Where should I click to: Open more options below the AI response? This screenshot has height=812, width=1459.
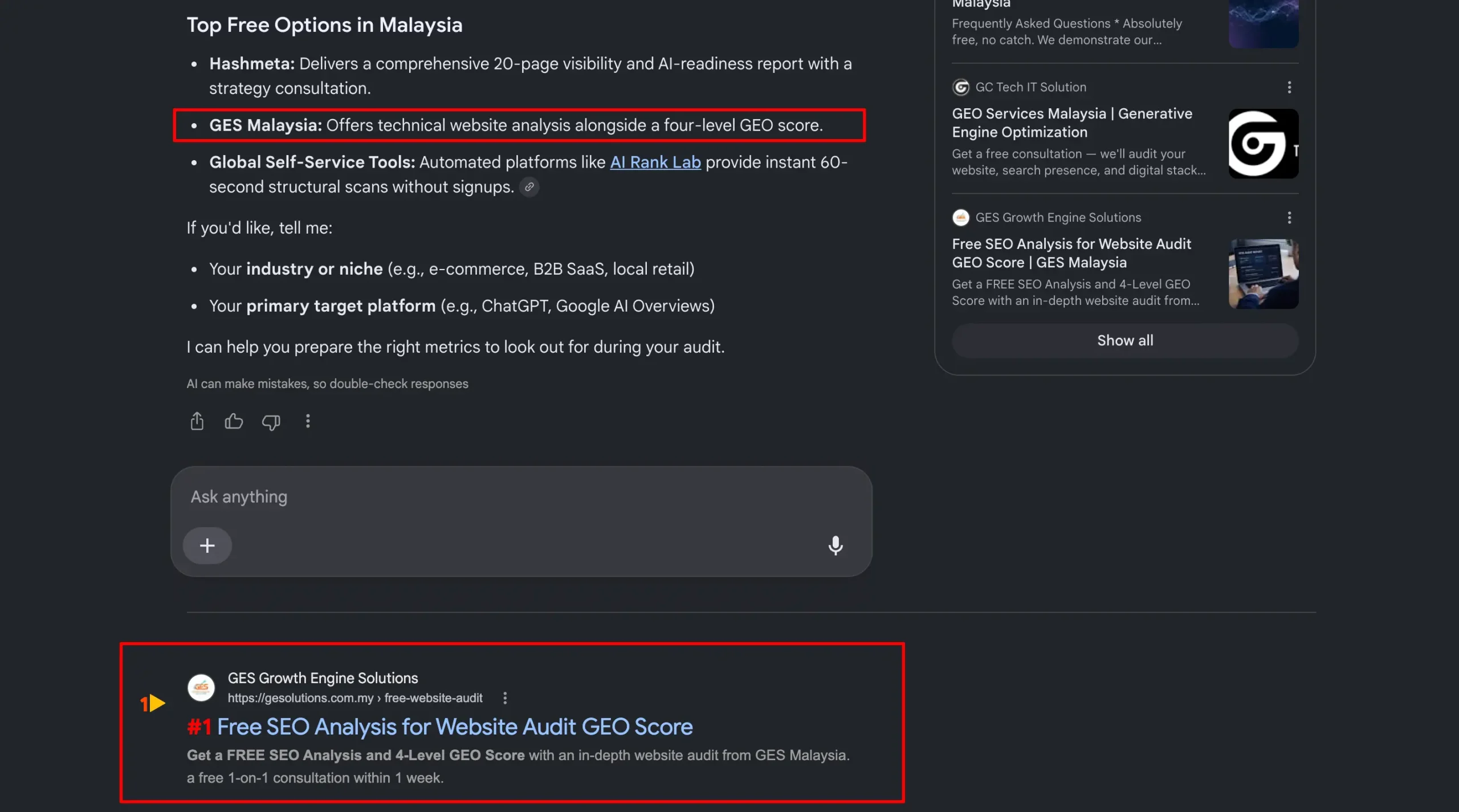point(308,421)
